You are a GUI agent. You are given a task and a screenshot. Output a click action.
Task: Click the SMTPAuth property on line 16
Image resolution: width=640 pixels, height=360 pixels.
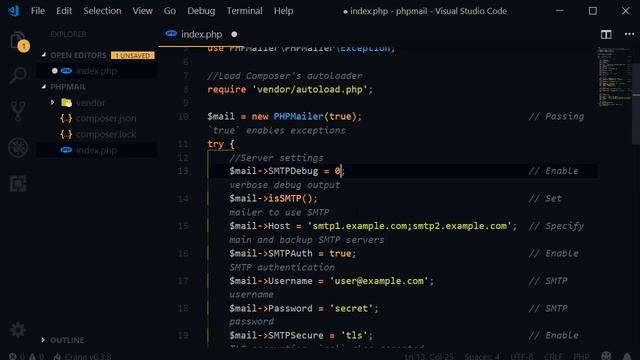click(290, 253)
